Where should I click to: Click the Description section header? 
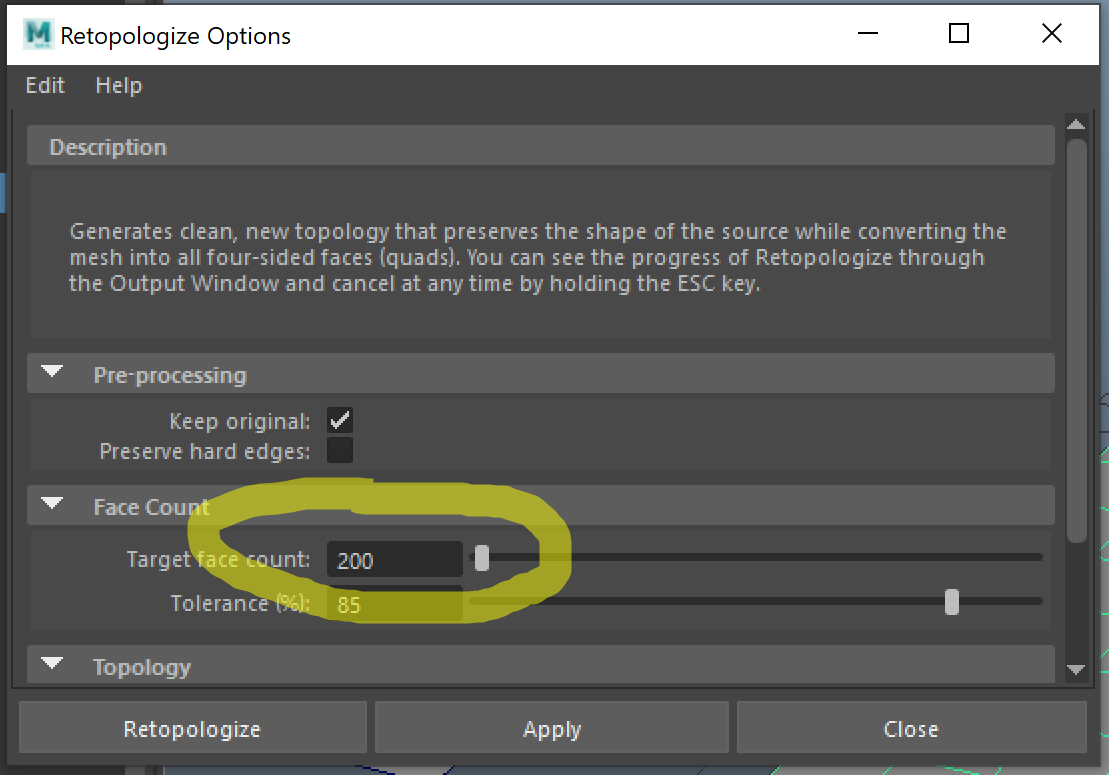pyautogui.click(x=108, y=146)
